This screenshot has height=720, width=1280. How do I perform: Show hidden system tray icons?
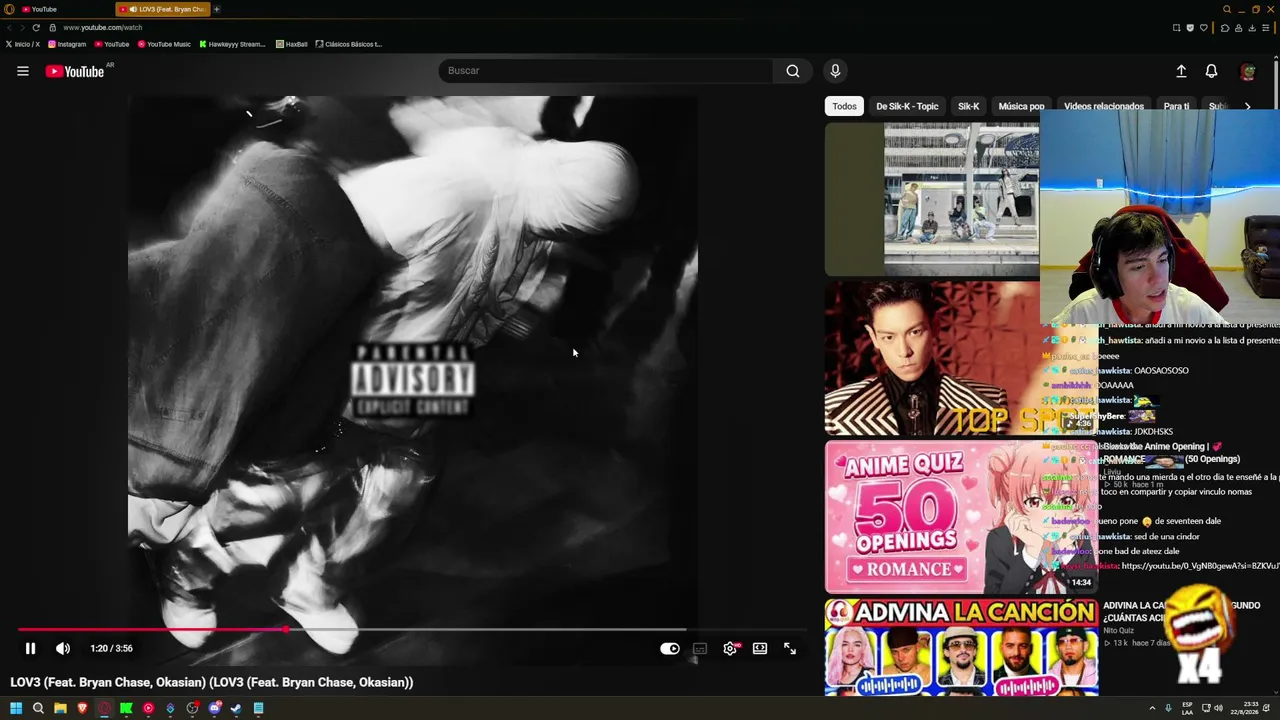coord(1152,709)
